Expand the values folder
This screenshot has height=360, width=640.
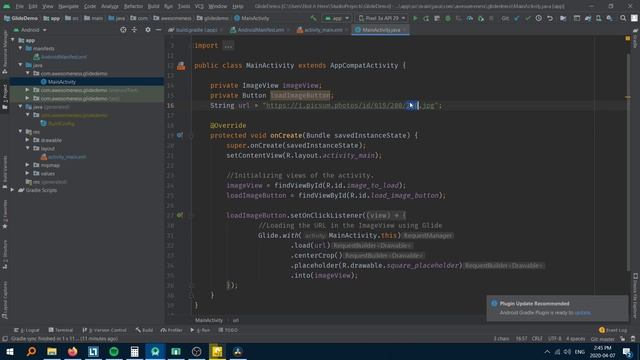pos(28,173)
